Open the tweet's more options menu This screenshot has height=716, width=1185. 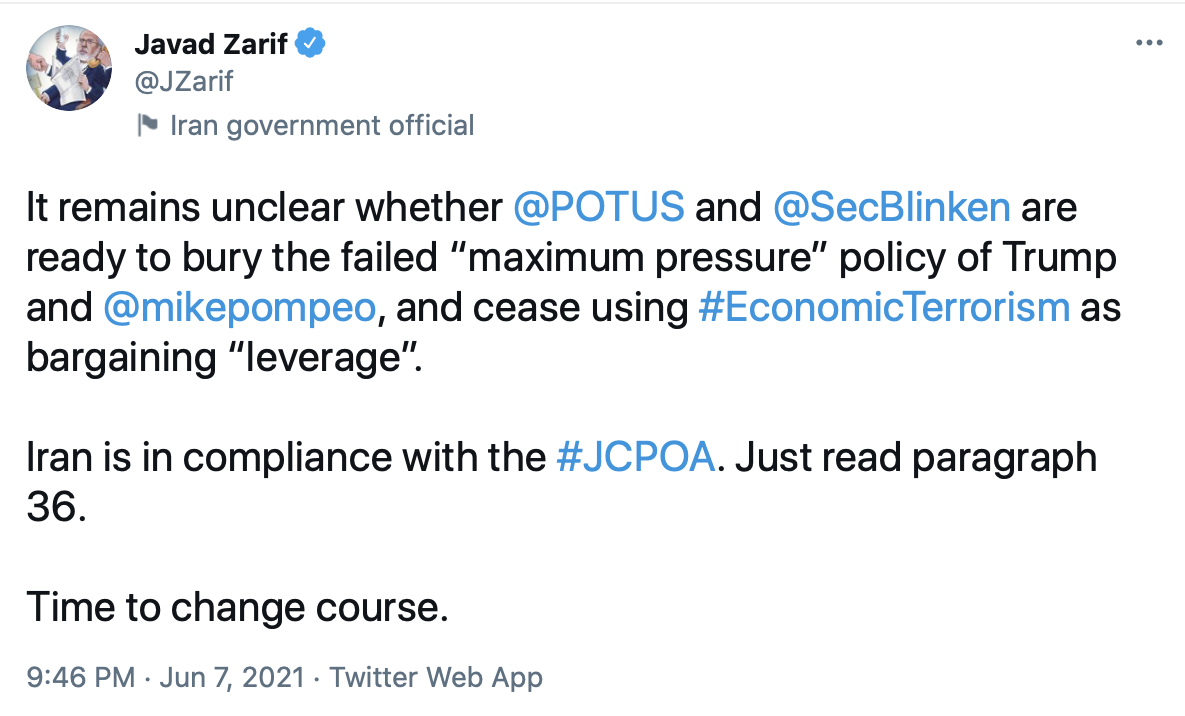(x=1149, y=44)
